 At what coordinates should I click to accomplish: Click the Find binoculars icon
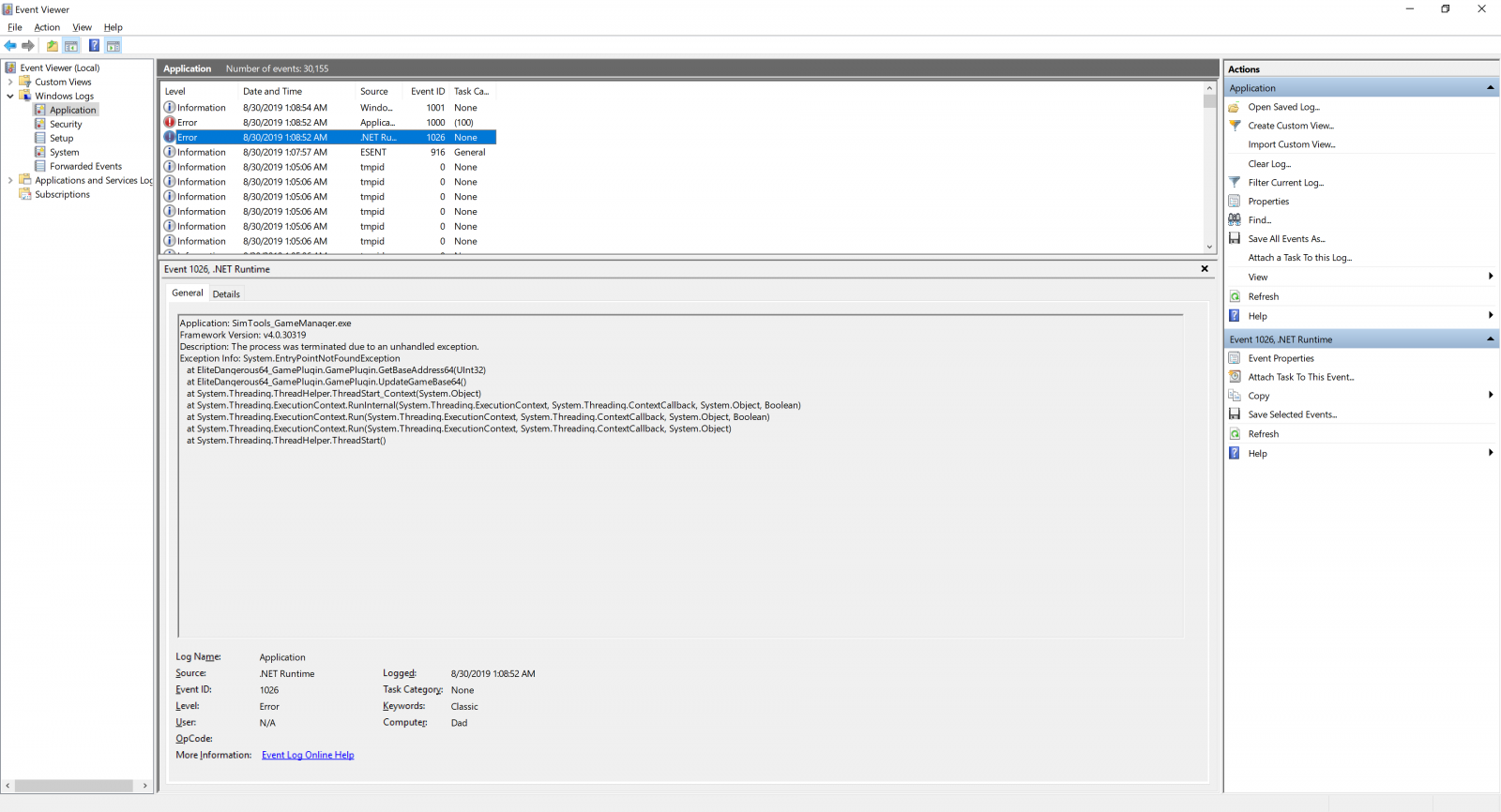click(x=1235, y=219)
